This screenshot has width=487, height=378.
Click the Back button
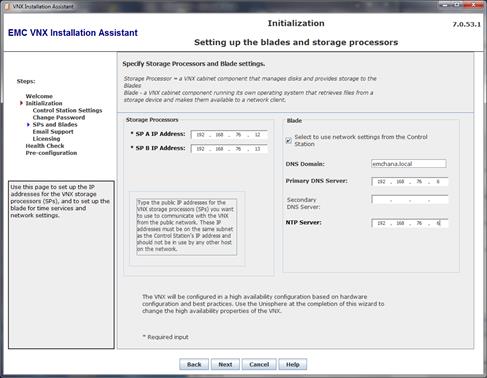tap(194, 364)
